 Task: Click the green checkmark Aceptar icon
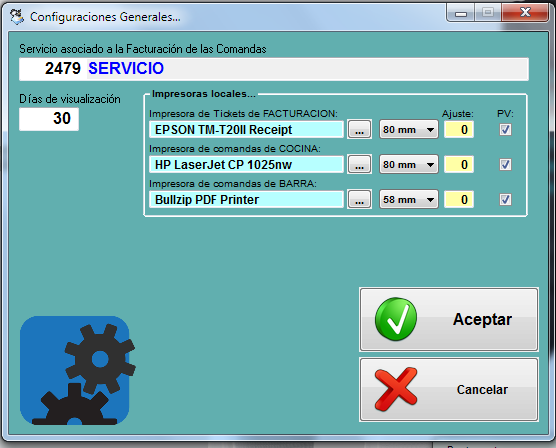click(396, 319)
